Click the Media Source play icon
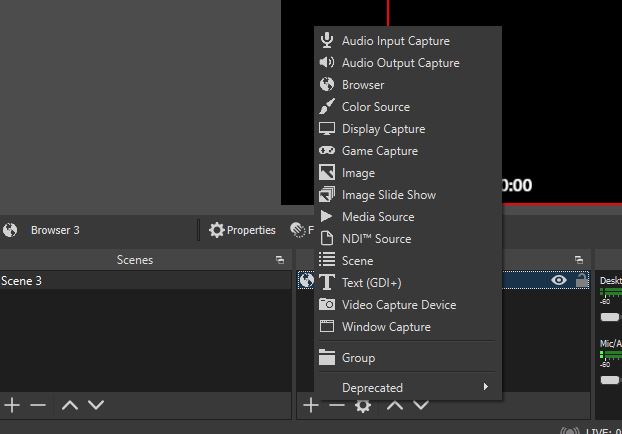The image size is (622, 434). tap(326, 216)
